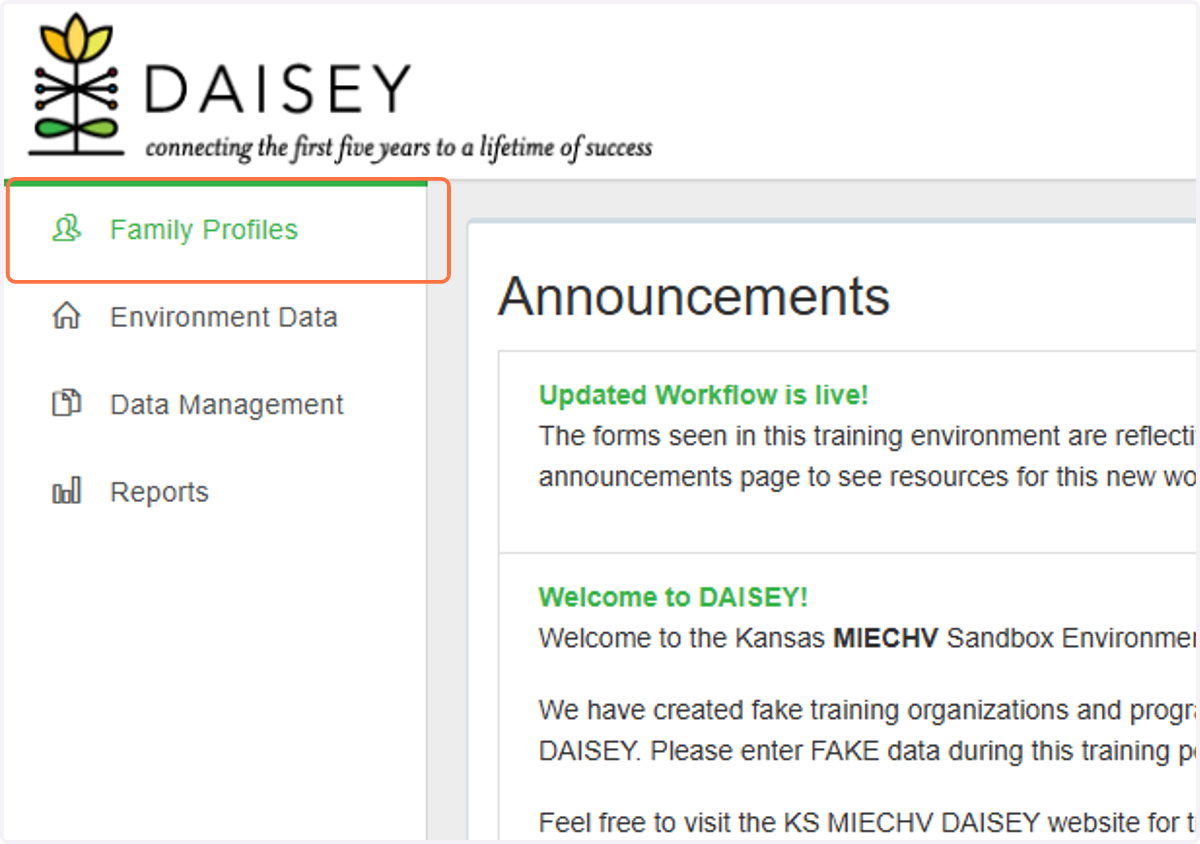Click the line 'DAISEY. Please enter FAKE data'

(868, 750)
